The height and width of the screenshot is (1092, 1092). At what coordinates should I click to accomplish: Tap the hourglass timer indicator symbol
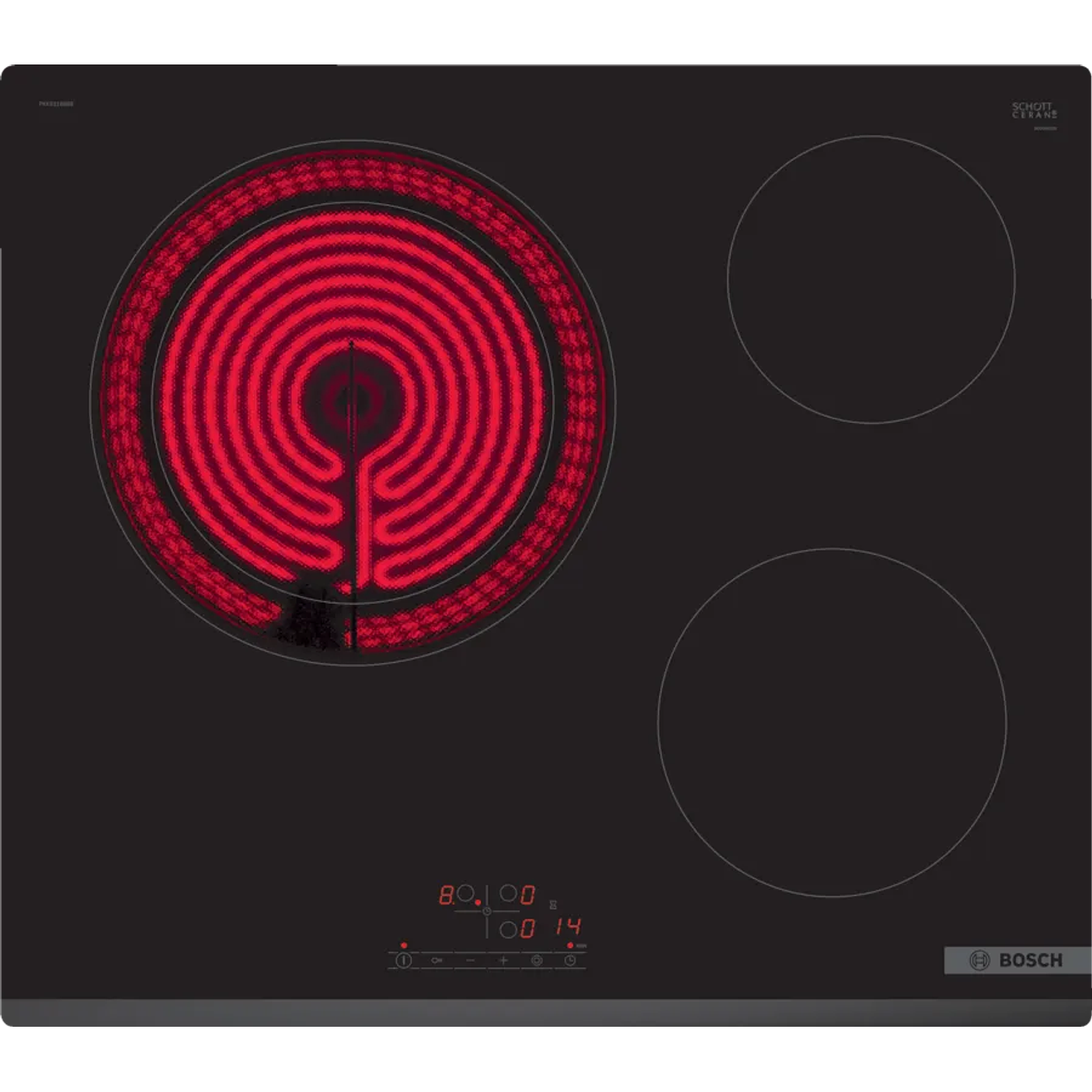coord(553,905)
